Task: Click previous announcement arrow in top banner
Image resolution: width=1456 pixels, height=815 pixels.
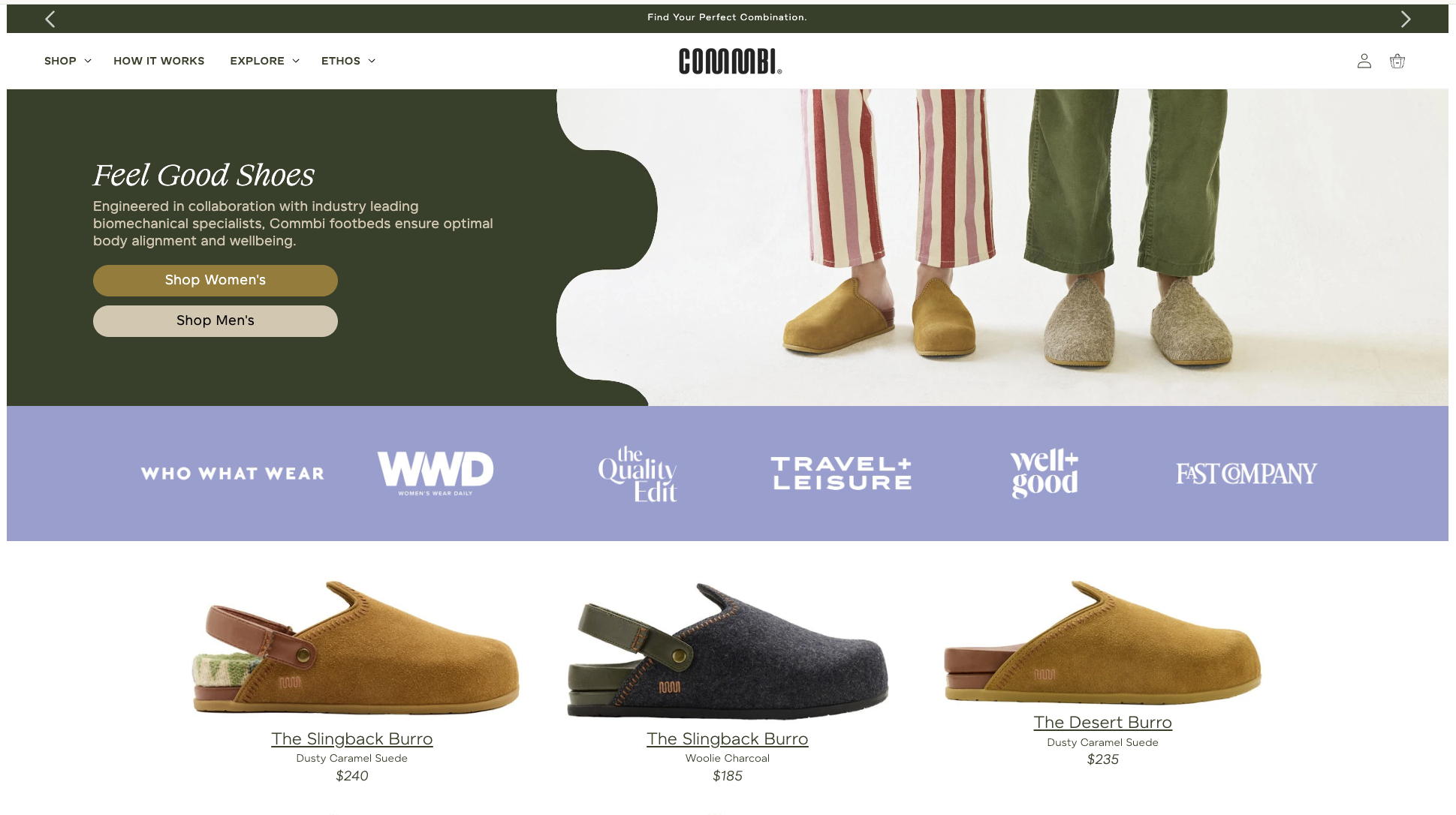Action: click(50, 19)
